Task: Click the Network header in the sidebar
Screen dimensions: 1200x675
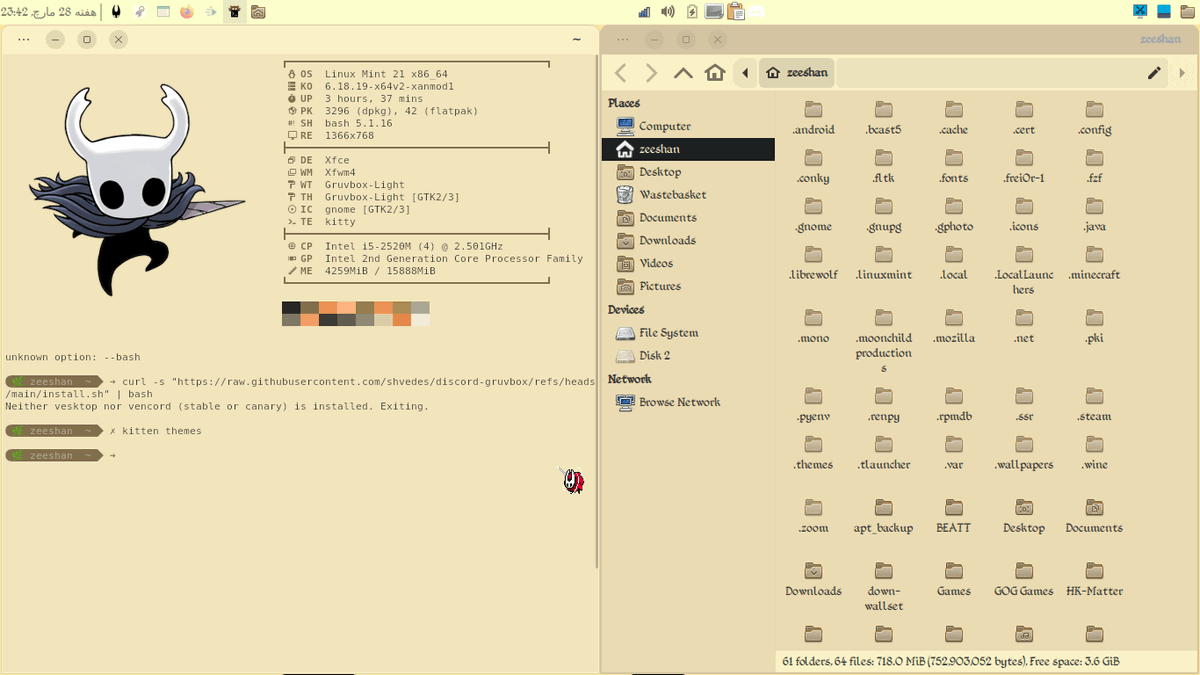Action: click(x=629, y=379)
